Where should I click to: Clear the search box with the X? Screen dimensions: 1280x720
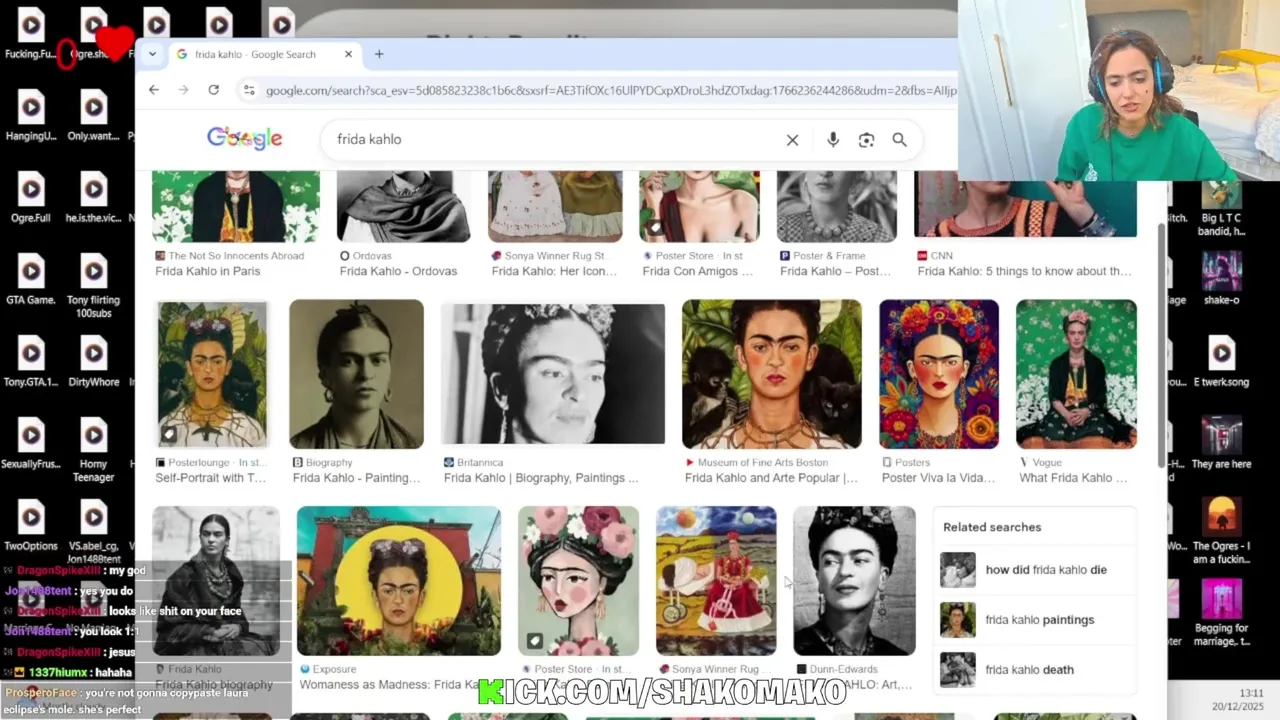click(792, 140)
